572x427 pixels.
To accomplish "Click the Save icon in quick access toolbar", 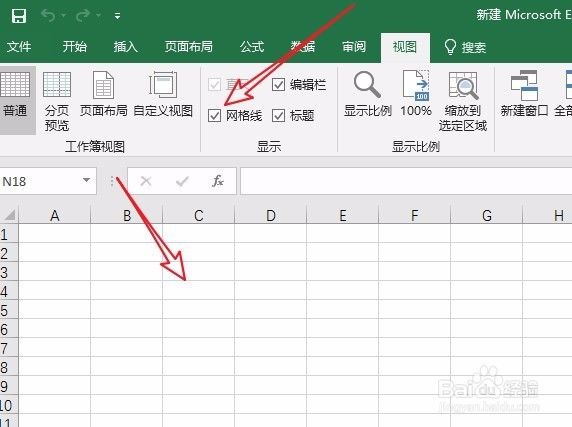I will [x=19, y=16].
